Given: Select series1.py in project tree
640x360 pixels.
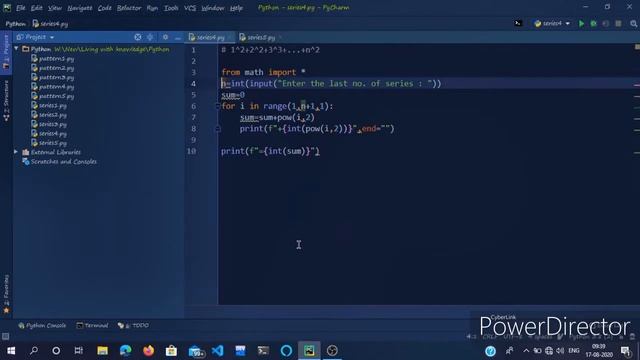Looking at the screenshot, I should click(49, 105).
